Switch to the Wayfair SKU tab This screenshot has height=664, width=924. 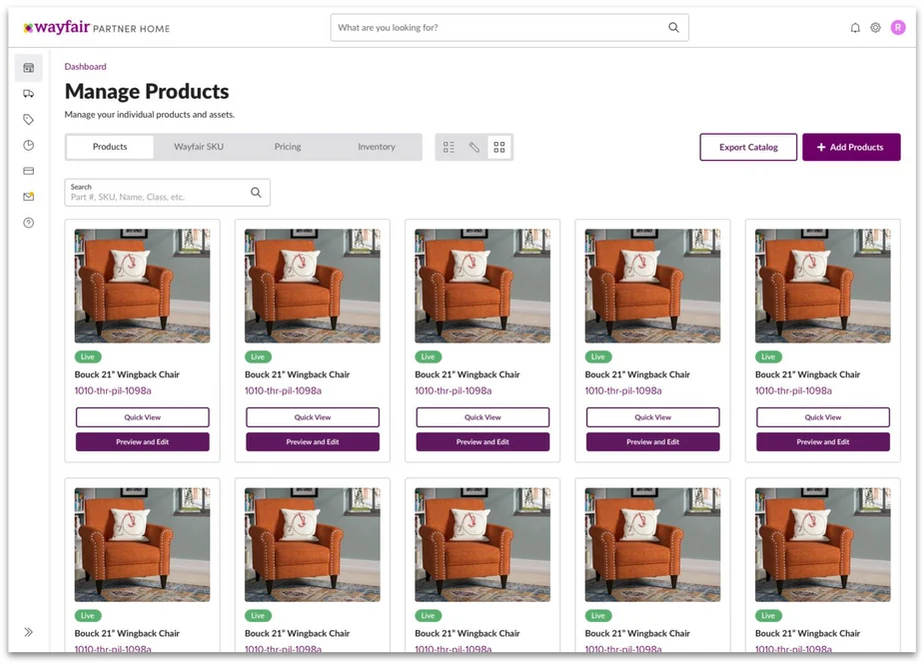coord(199,147)
